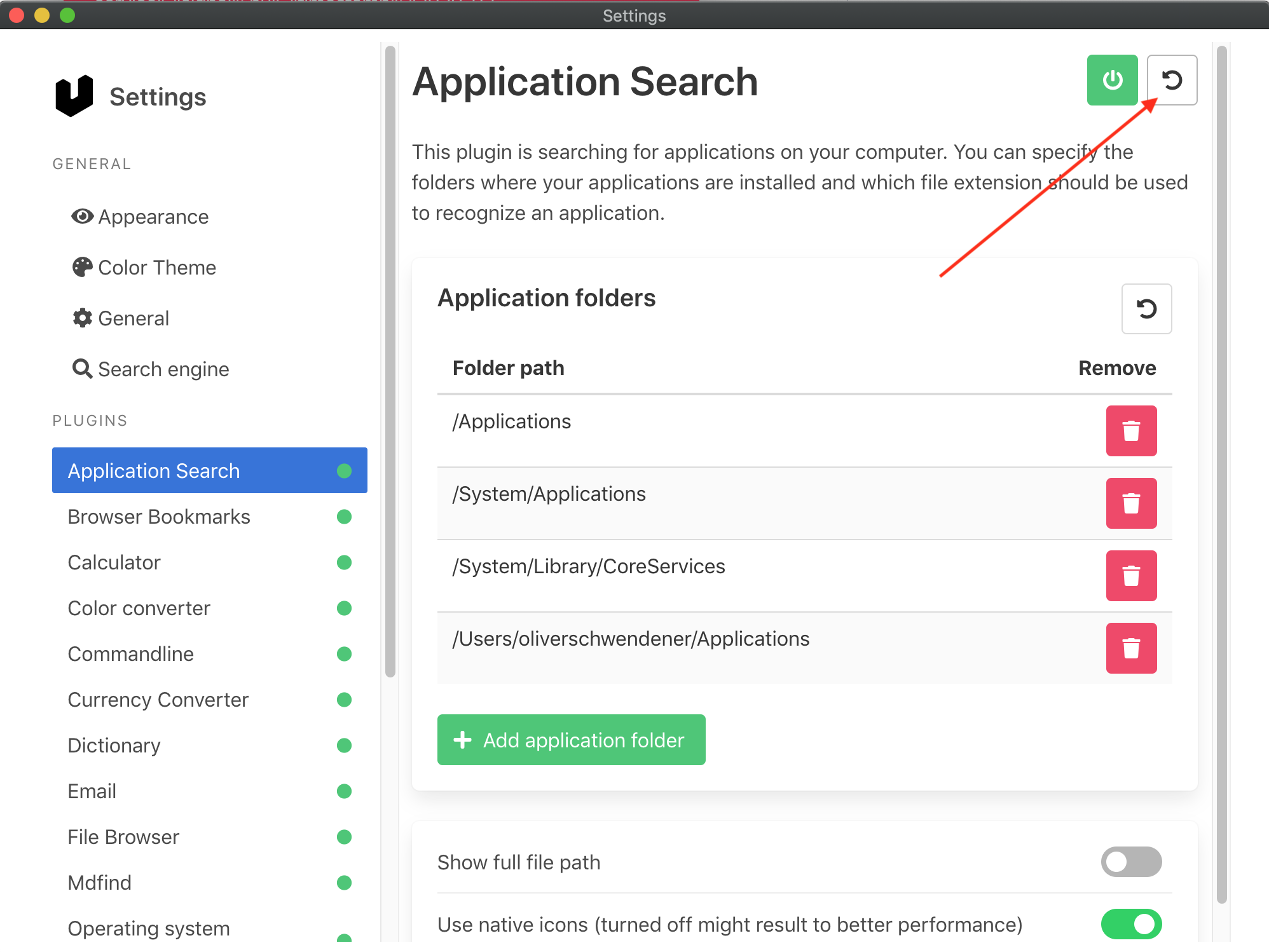Click Mdfind green status dot
The image size is (1269, 952).
point(344,883)
